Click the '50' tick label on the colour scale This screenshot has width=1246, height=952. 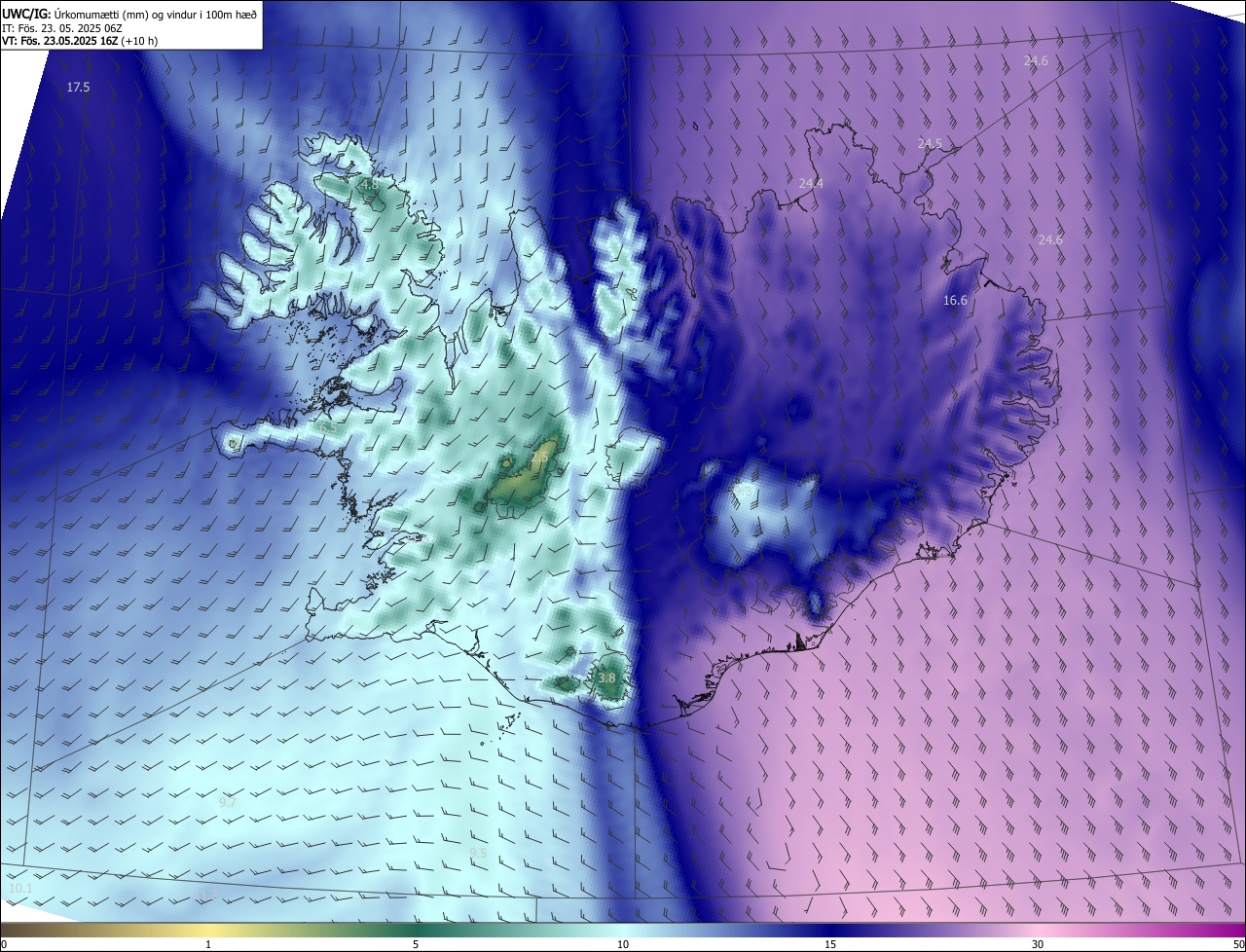[x=1238, y=945]
